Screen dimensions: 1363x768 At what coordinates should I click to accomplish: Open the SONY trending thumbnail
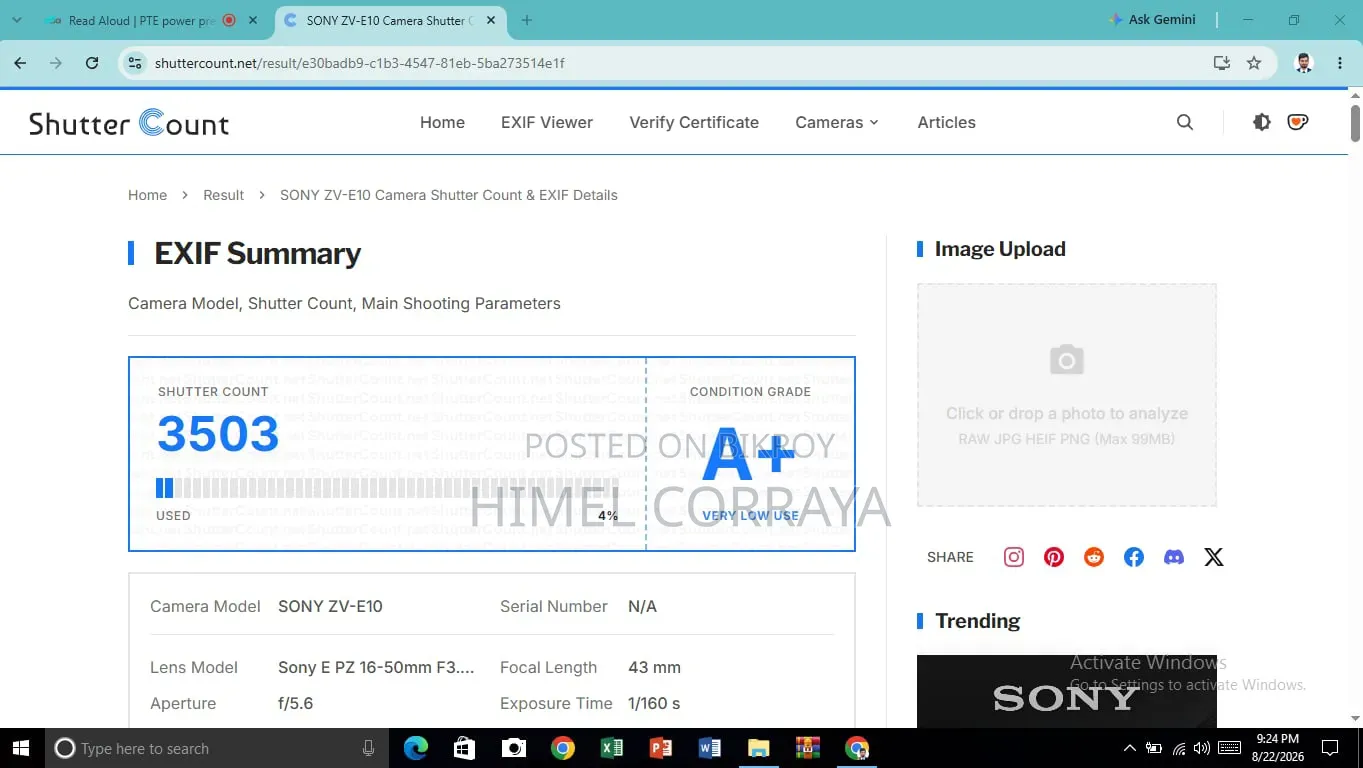coord(1067,691)
